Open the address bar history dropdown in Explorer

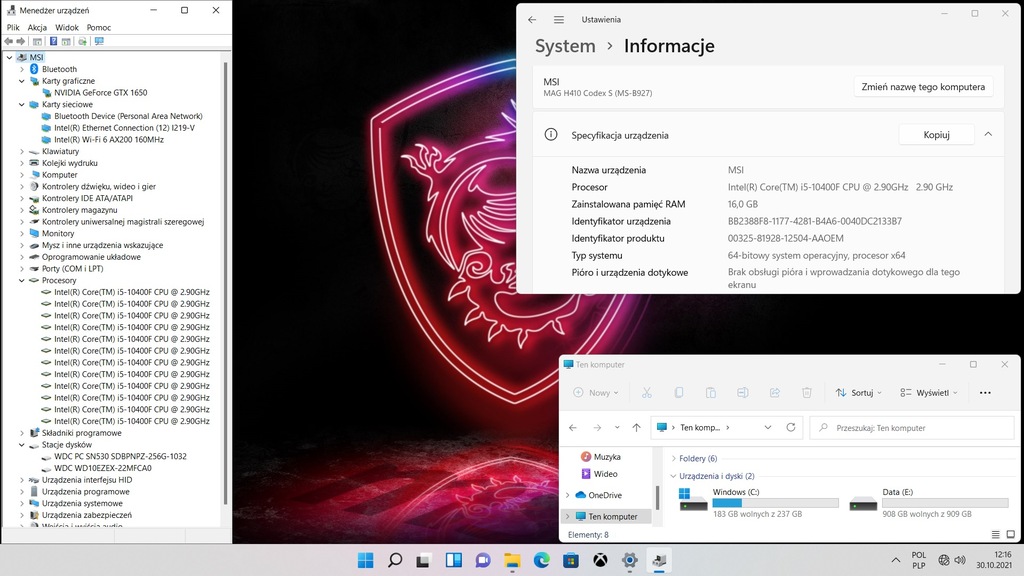[768, 427]
